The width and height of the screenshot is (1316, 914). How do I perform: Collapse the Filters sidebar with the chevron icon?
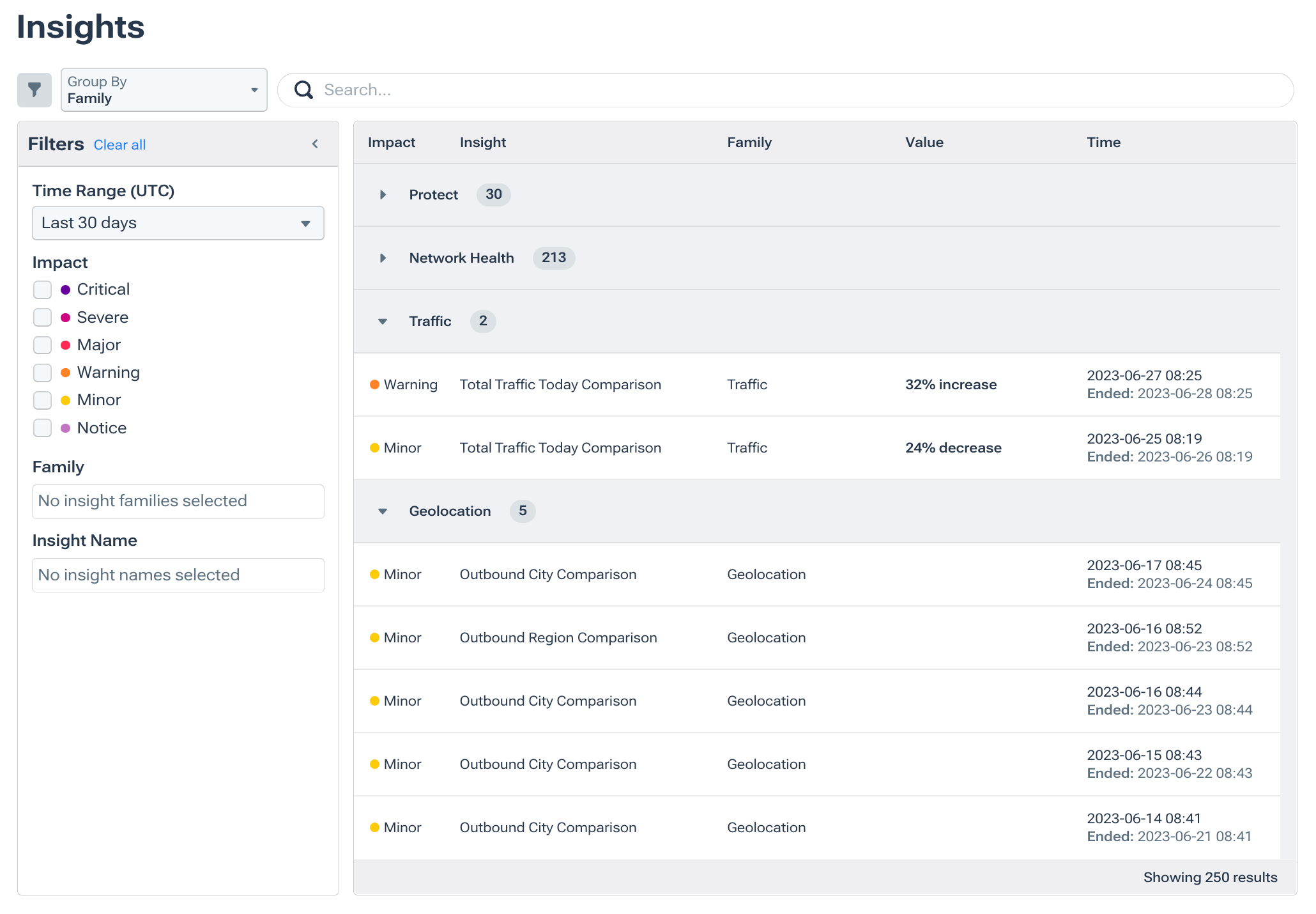(314, 144)
